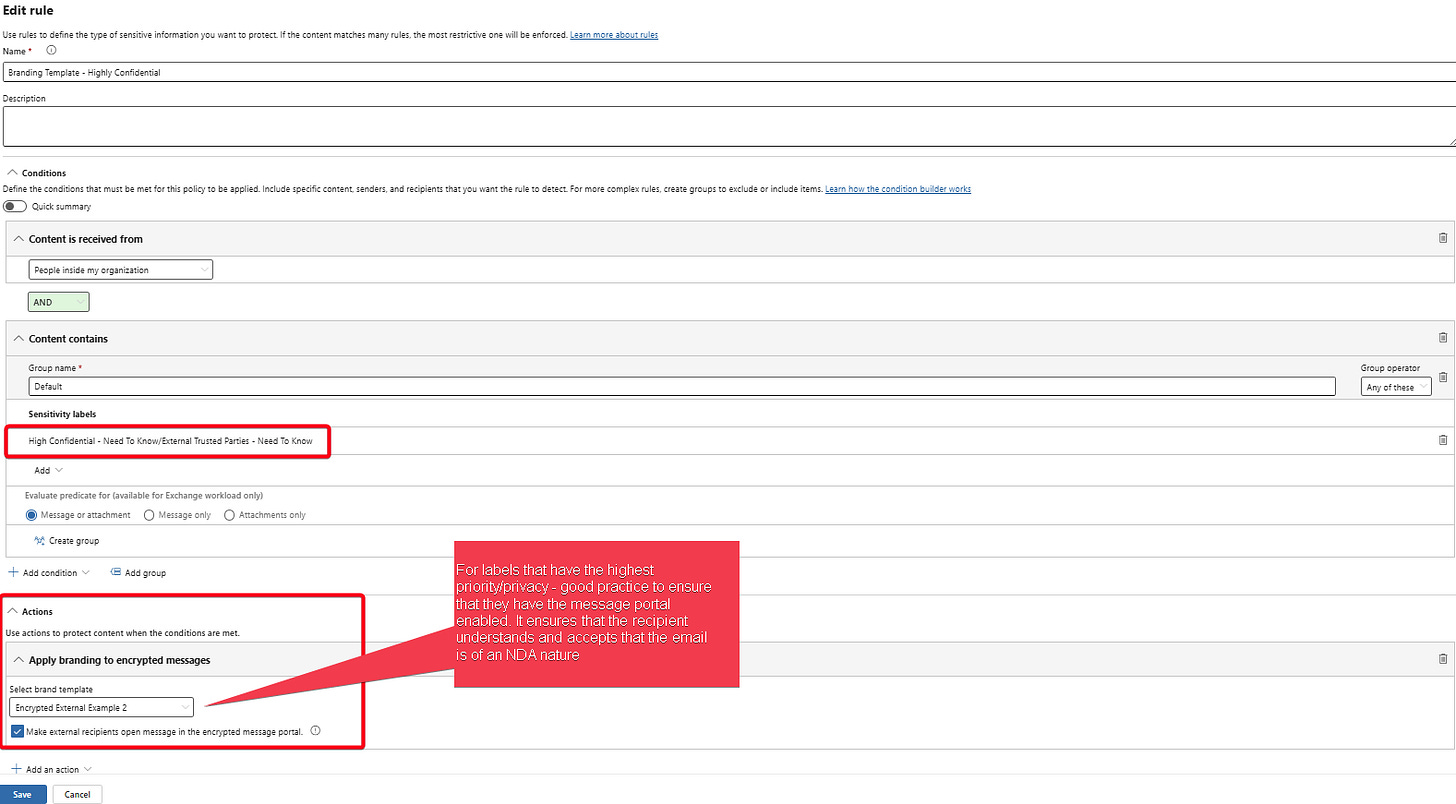Delete the Default group via trash icon
Image resolution: width=1456 pixels, height=804 pixels.
(x=1442, y=377)
